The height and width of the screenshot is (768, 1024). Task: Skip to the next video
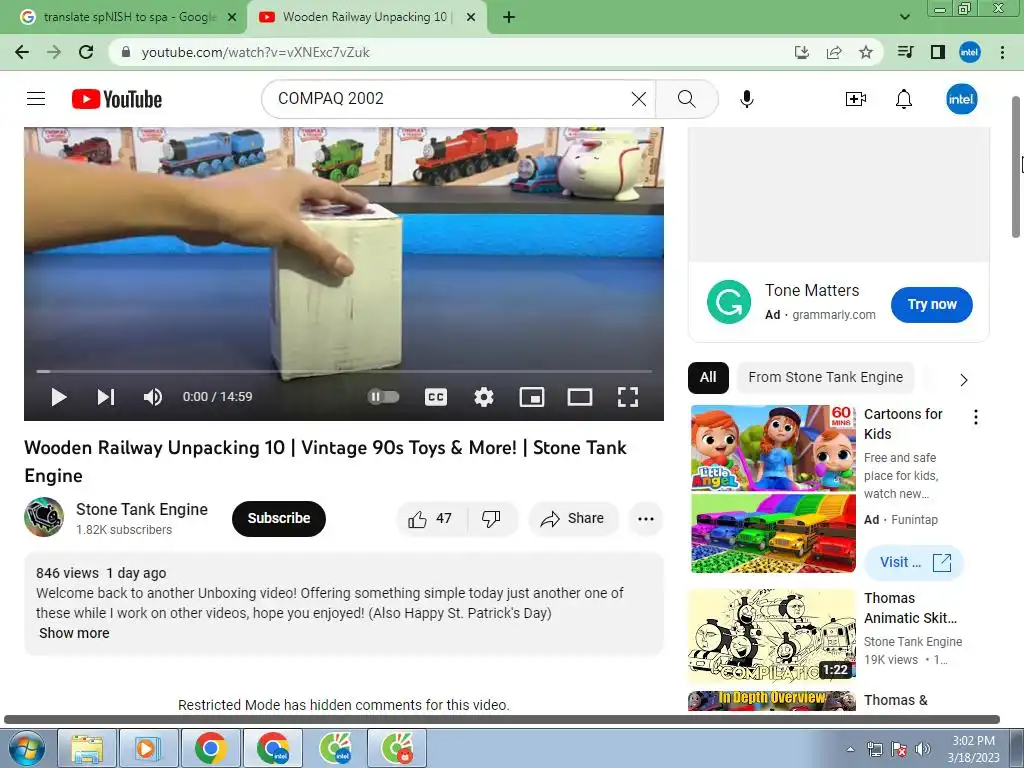pyautogui.click(x=106, y=397)
